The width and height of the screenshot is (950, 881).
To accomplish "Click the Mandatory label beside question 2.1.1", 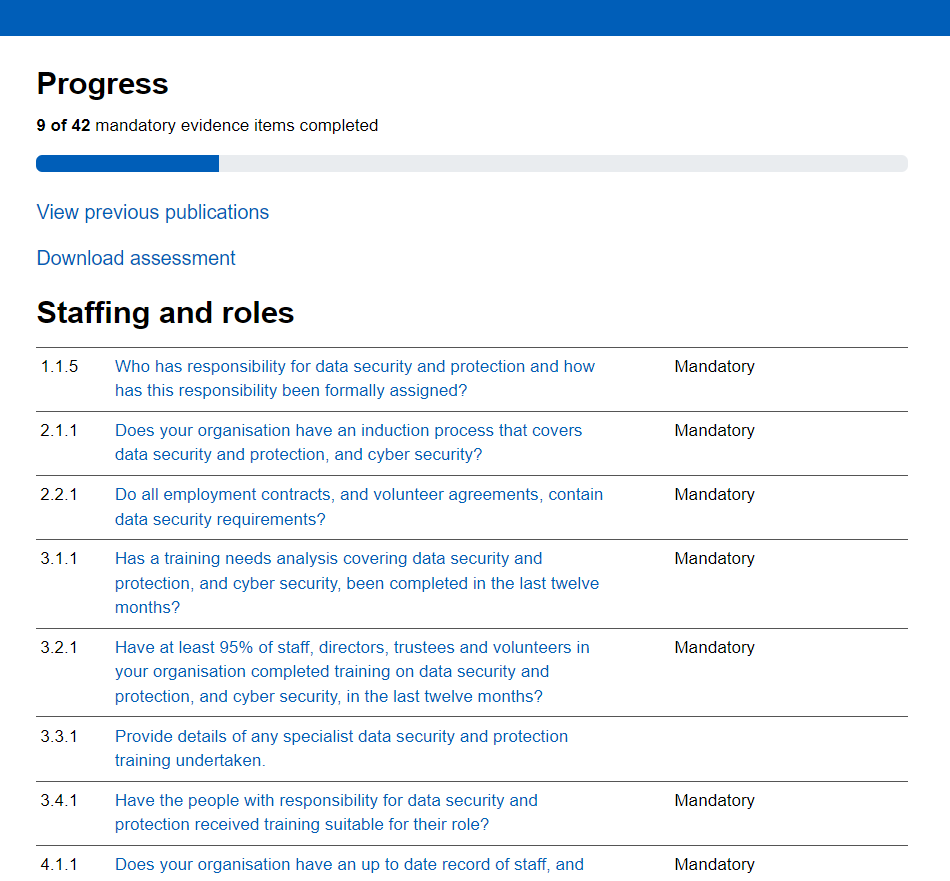I will 714,430.
